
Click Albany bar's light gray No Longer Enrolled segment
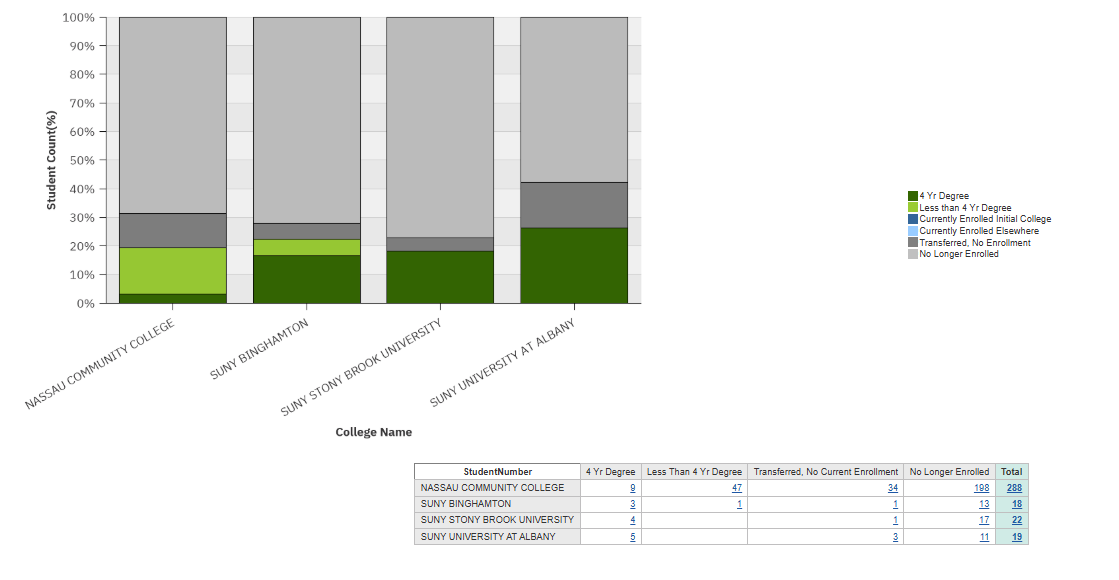click(574, 100)
